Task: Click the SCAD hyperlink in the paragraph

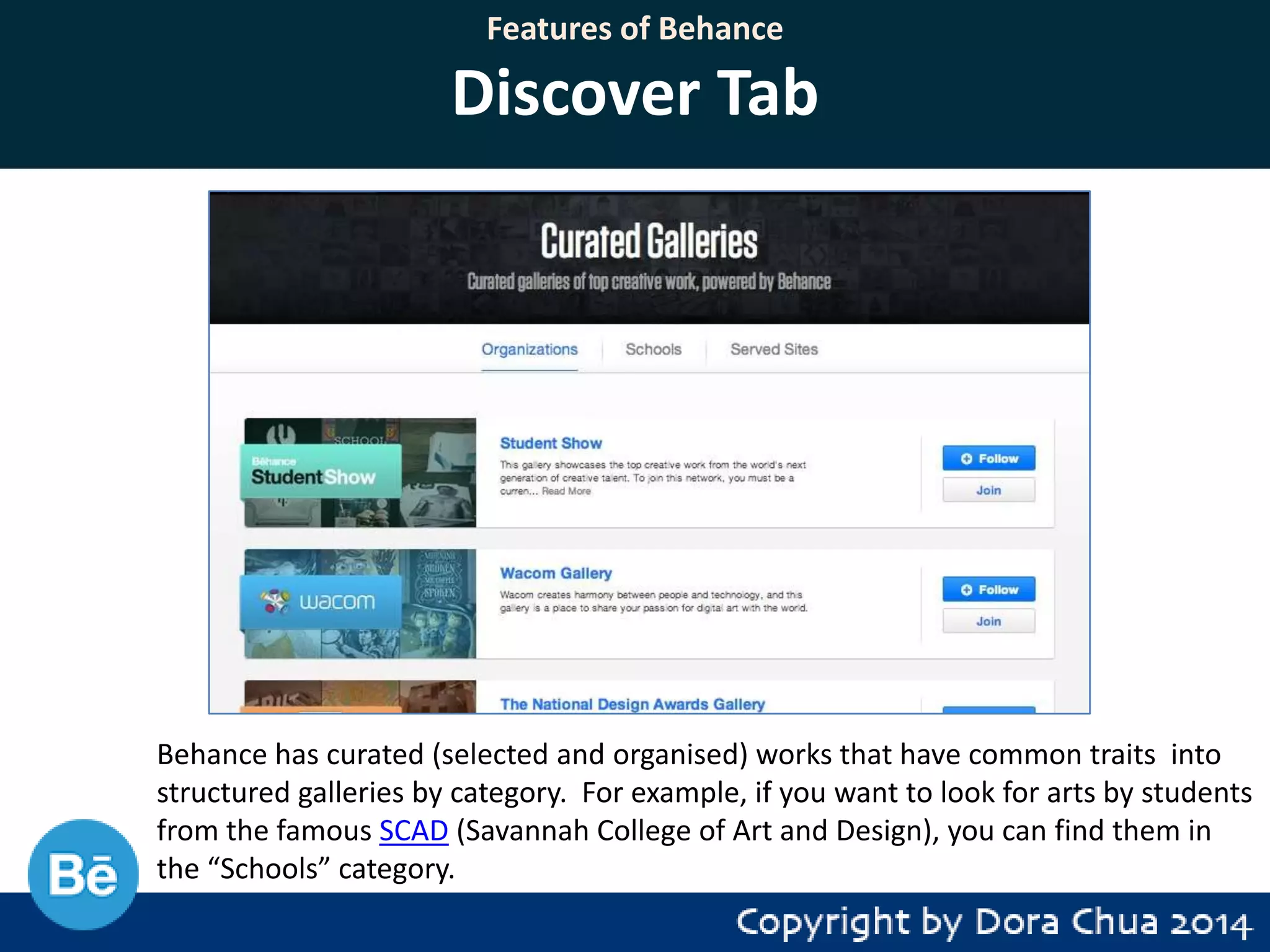Action: click(x=413, y=831)
